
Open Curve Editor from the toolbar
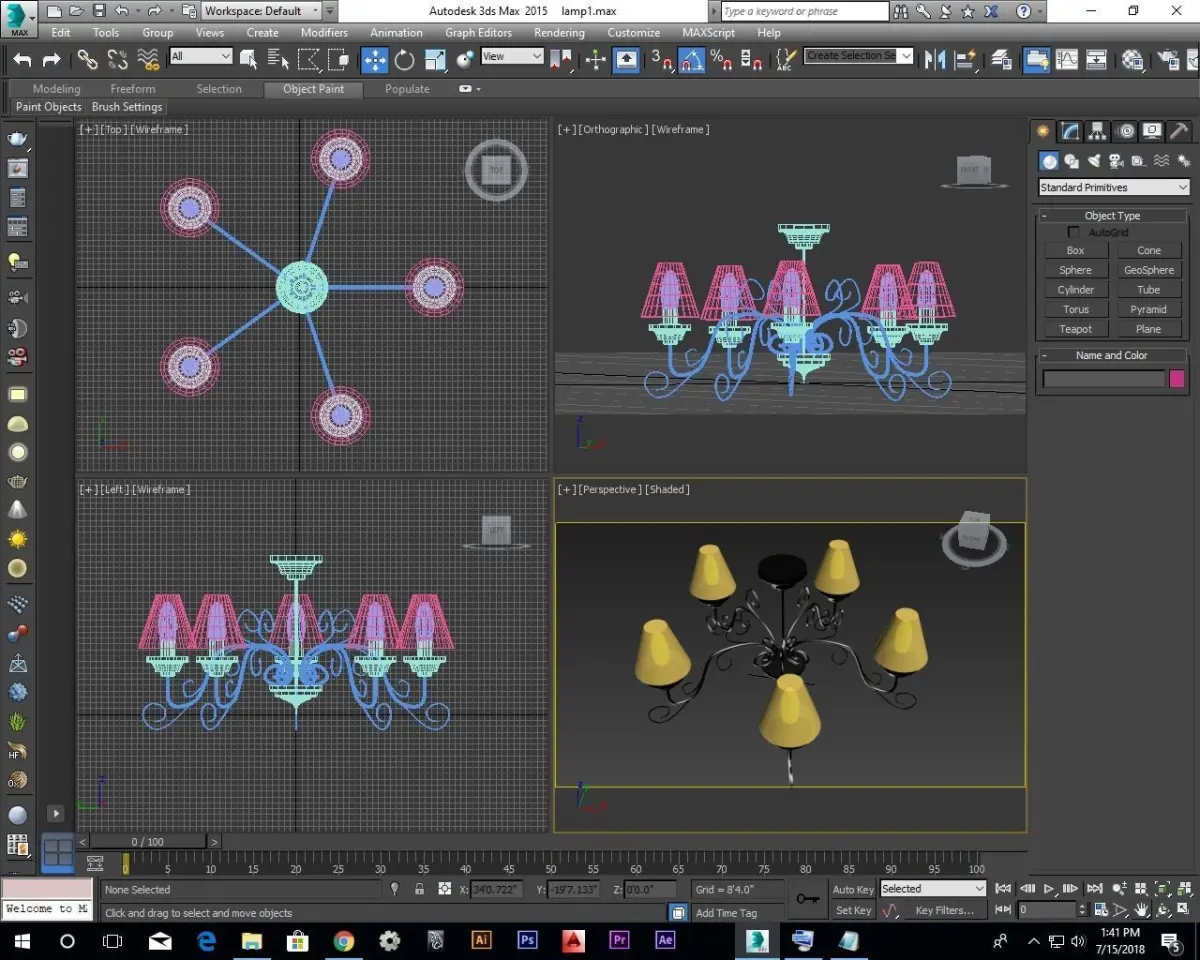pos(1067,60)
